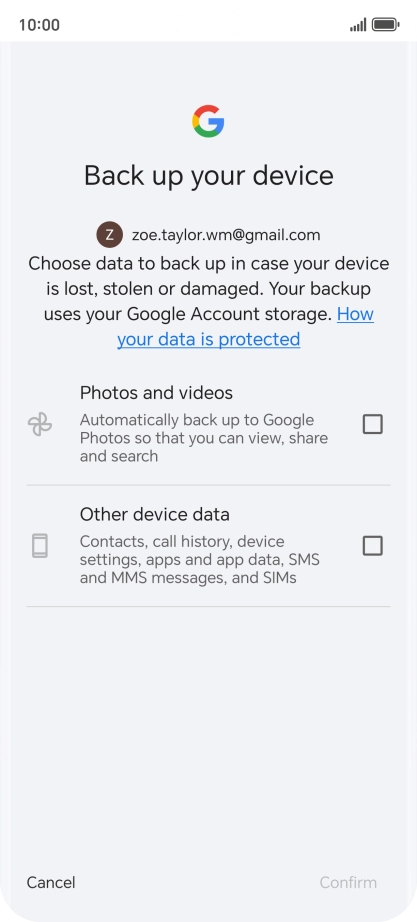
Task: Tap zoe.taylor.wm@gmail.com account email
Action: tap(226, 235)
